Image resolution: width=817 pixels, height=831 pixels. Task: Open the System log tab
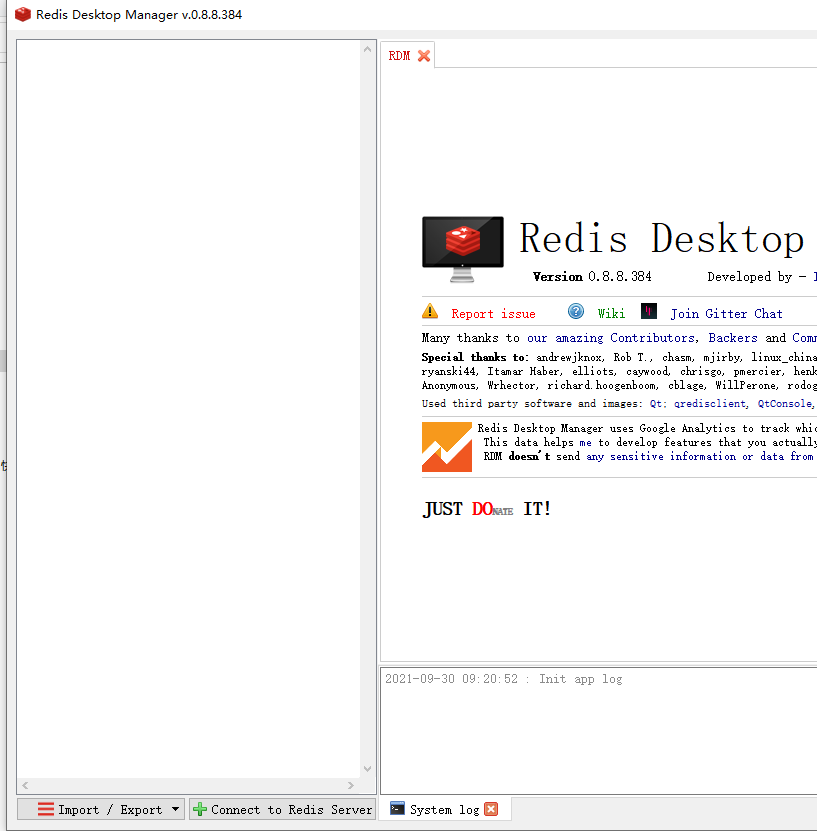tap(444, 809)
